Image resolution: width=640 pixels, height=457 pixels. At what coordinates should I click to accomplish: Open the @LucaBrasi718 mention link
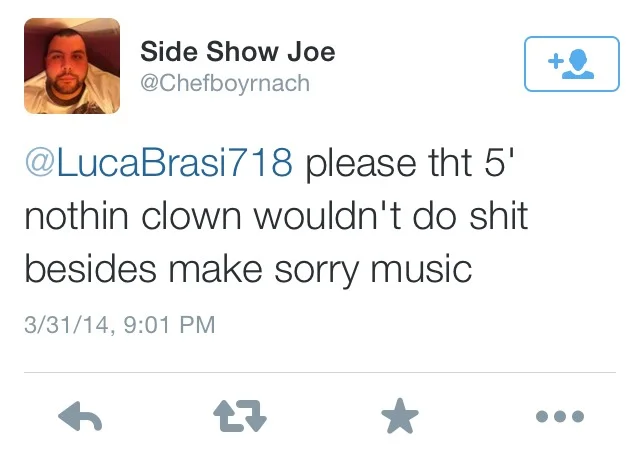coord(159,162)
